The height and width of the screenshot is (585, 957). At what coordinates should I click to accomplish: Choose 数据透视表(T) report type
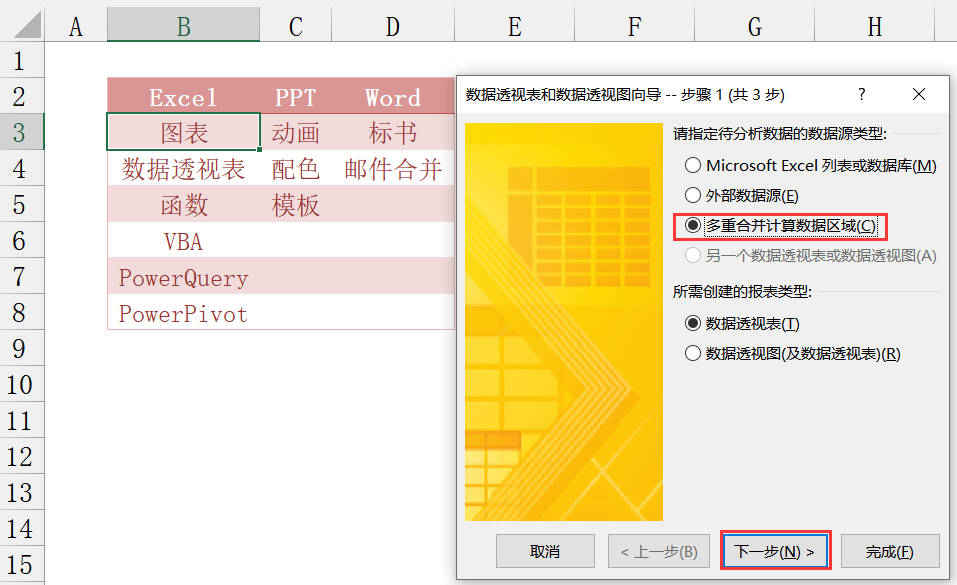[x=742, y=323]
